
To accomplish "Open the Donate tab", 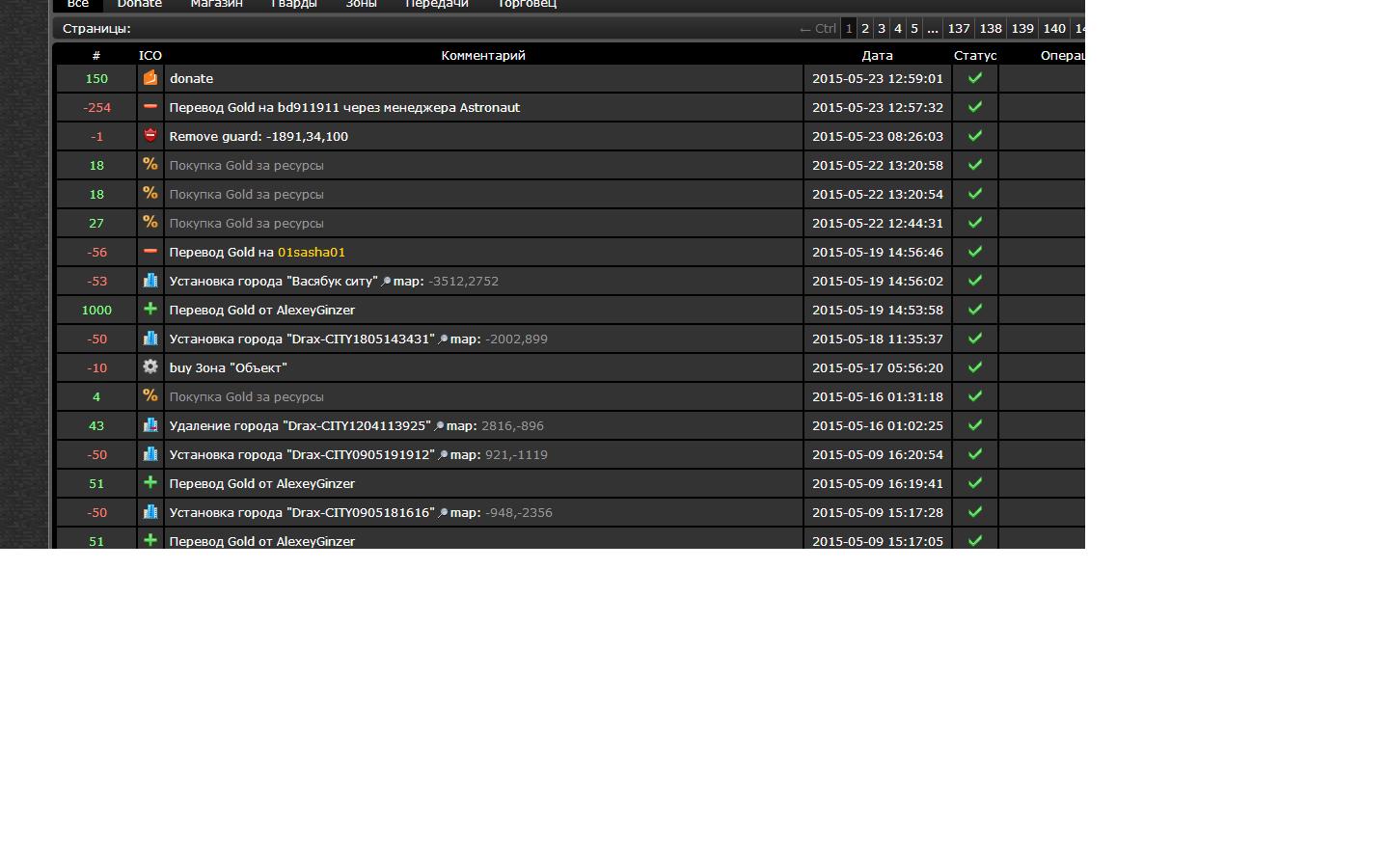I will pyautogui.click(x=140, y=4).
